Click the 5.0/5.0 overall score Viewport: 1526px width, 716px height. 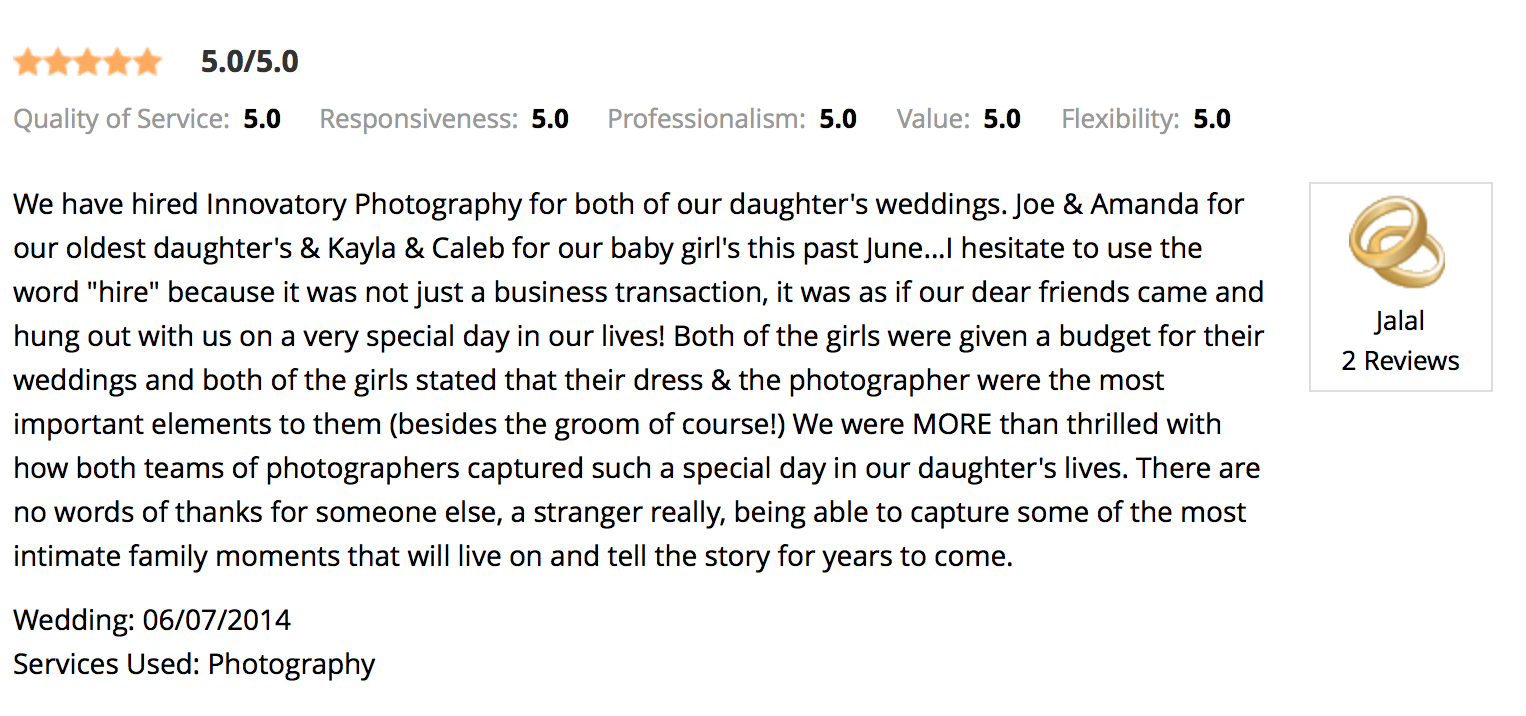(x=249, y=62)
